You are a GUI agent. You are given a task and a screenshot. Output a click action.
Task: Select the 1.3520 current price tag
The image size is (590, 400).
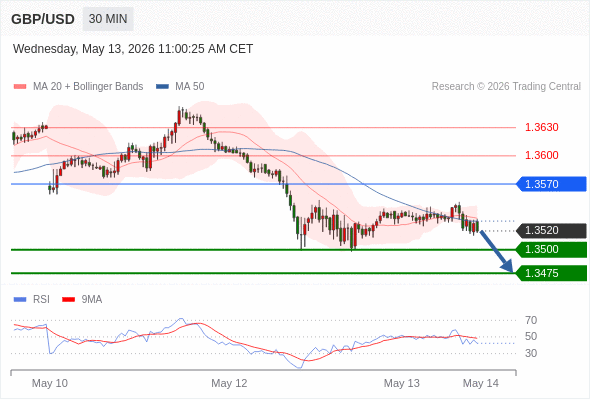tap(552, 230)
